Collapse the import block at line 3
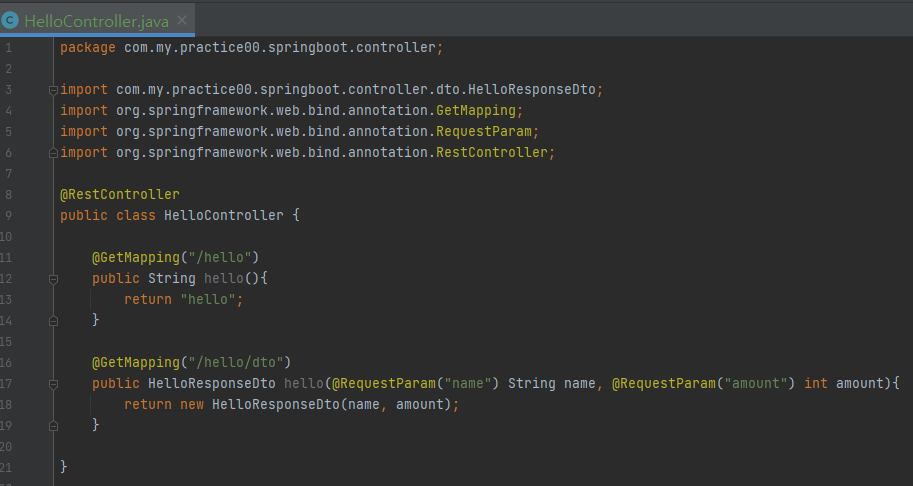Image resolution: width=913 pixels, height=486 pixels. pyautogui.click(x=53, y=90)
